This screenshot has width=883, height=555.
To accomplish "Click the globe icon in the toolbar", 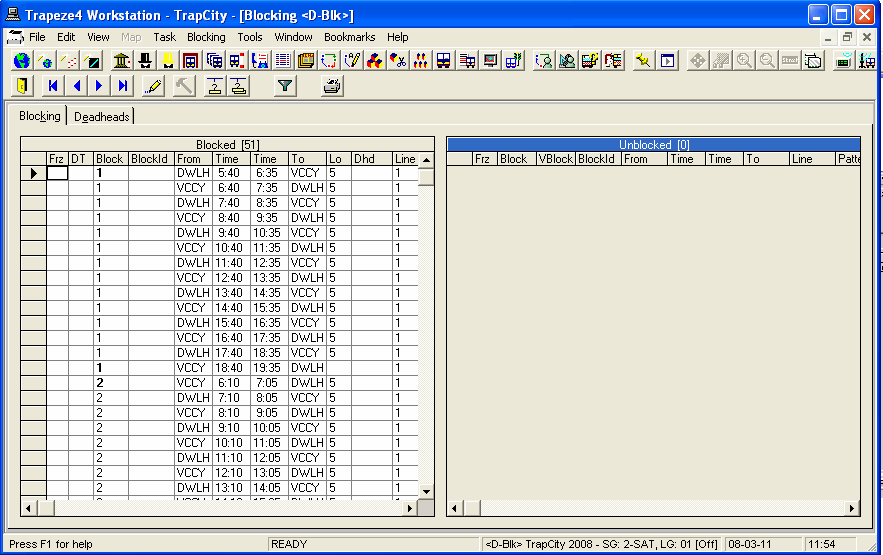I will click(x=22, y=61).
